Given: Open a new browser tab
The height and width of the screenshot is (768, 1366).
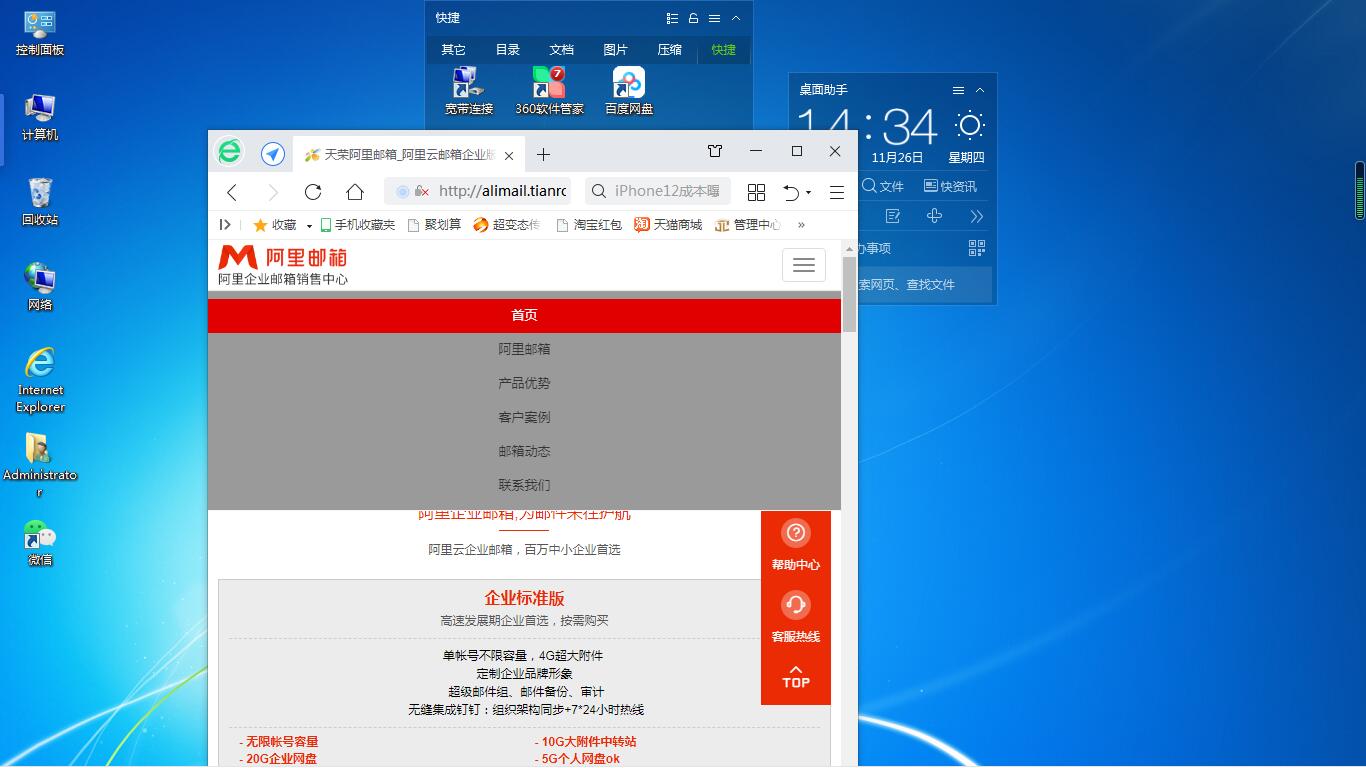Looking at the screenshot, I should click(543, 154).
